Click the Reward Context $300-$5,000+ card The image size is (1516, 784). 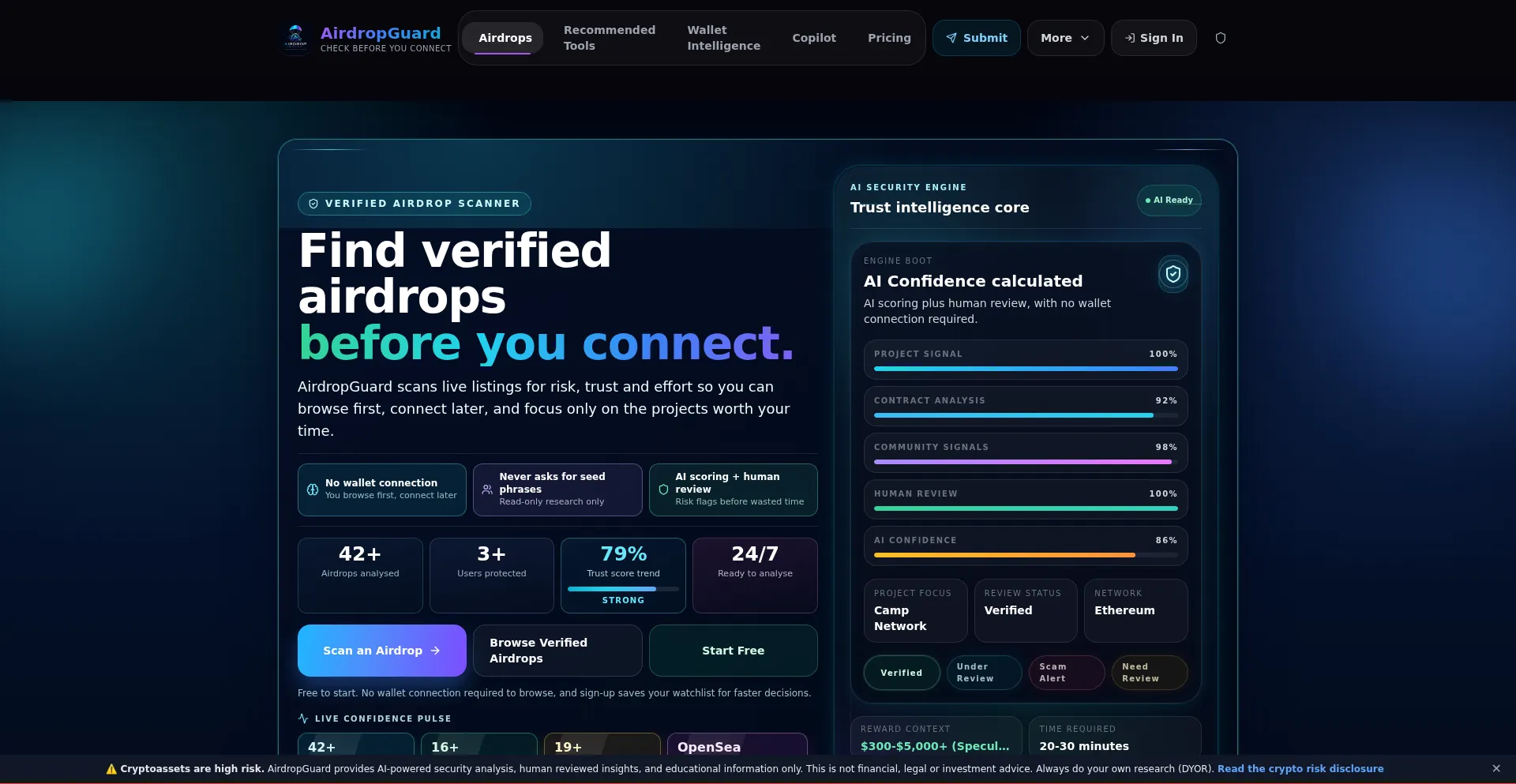(936, 736)
